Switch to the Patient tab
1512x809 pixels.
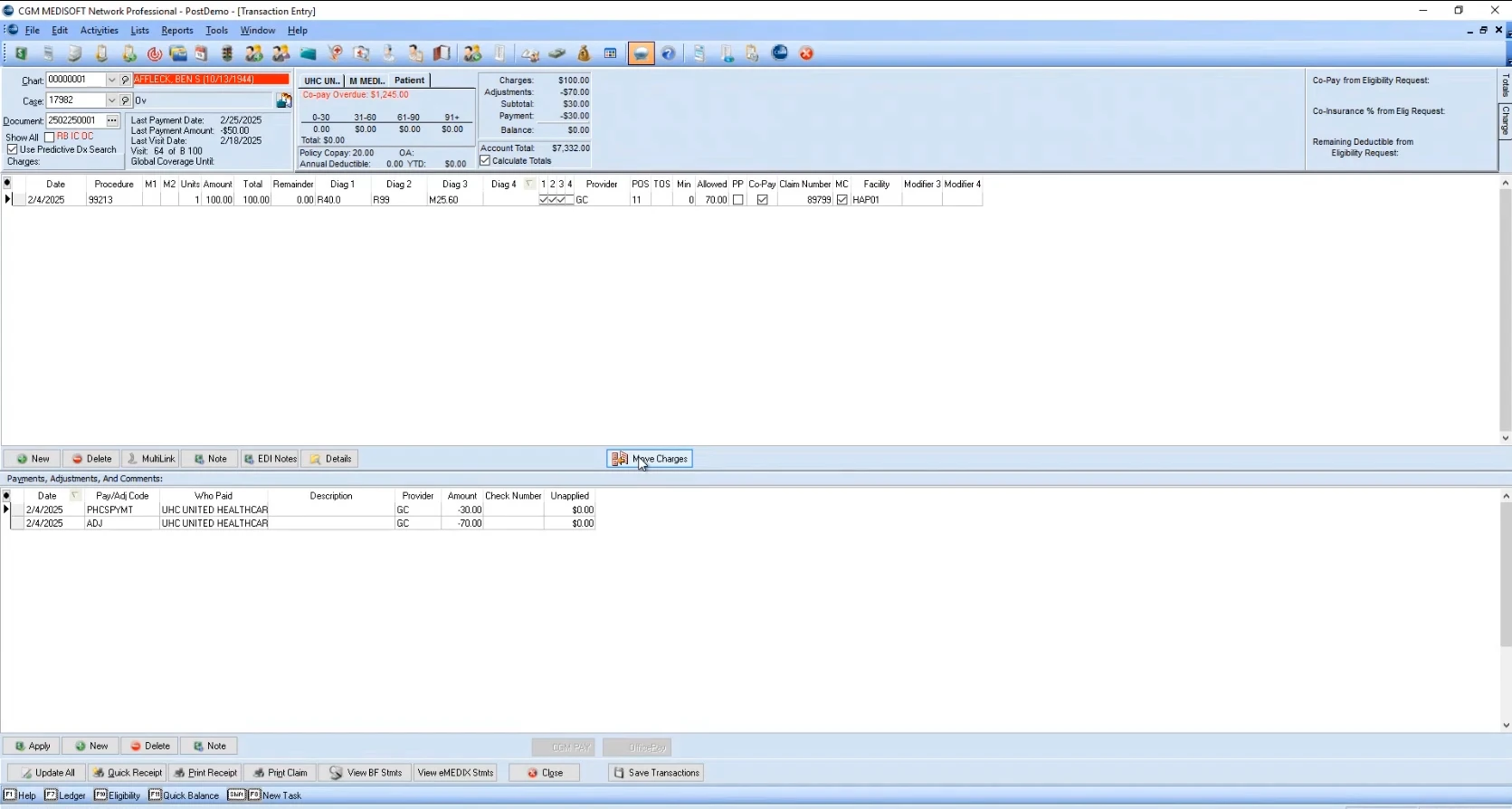click(x=409, y=81)
